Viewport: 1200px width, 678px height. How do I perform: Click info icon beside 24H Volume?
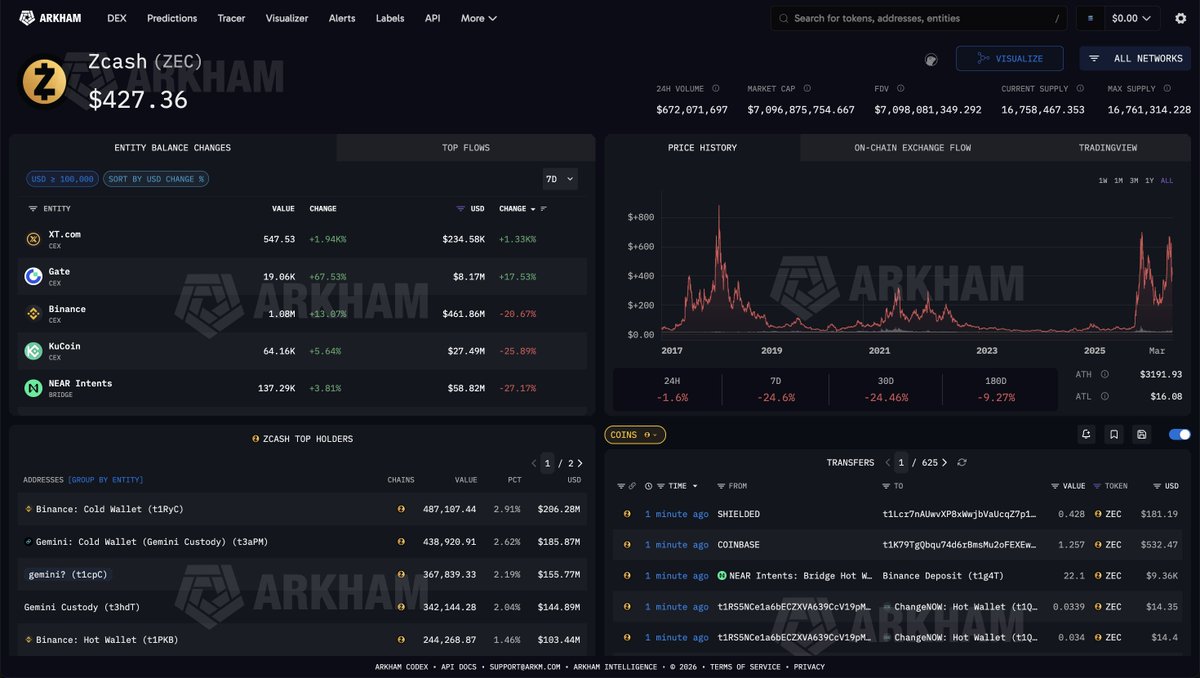coord(716,89)
